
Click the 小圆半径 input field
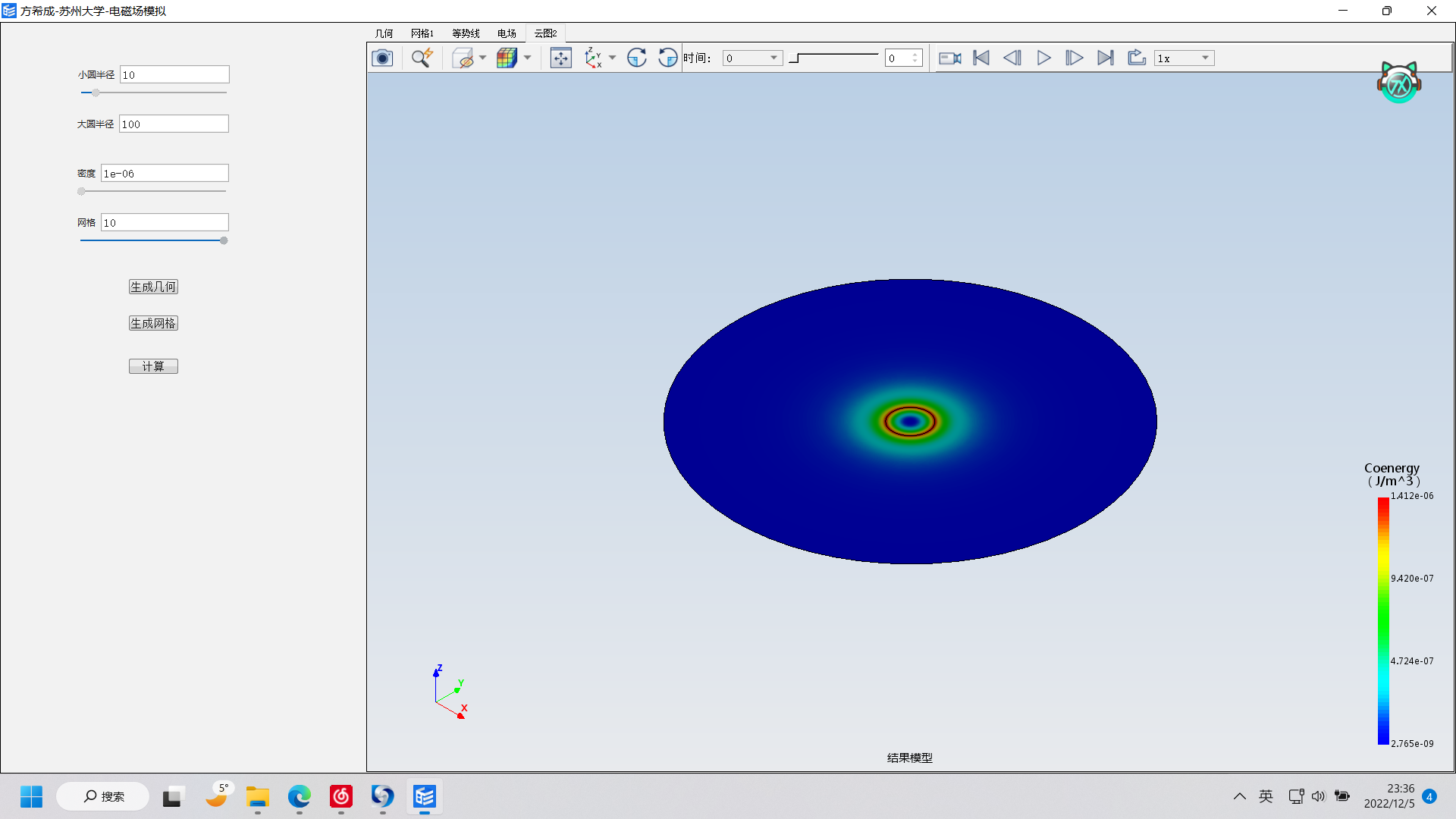[x=174, y=74]
